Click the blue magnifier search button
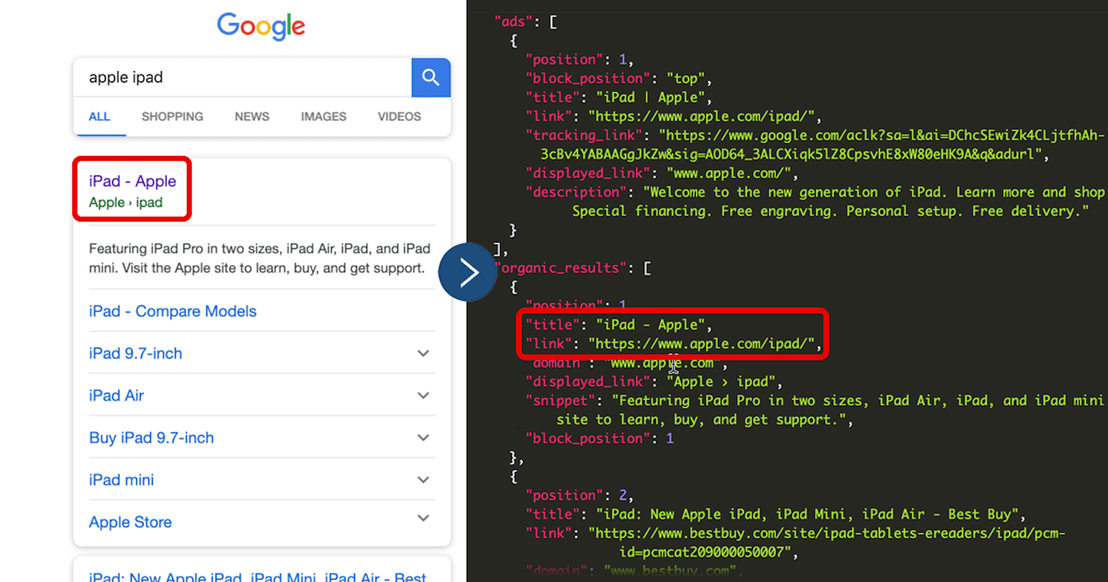This screenshot has width=1108, height=582. tap(431, 77)
